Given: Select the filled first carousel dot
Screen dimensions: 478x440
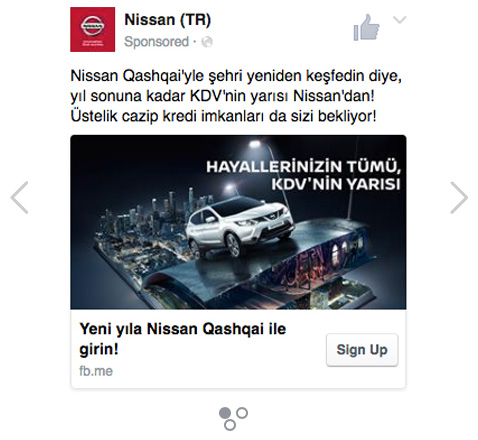Looking at the screenshot, I should [x=225, y=413].
